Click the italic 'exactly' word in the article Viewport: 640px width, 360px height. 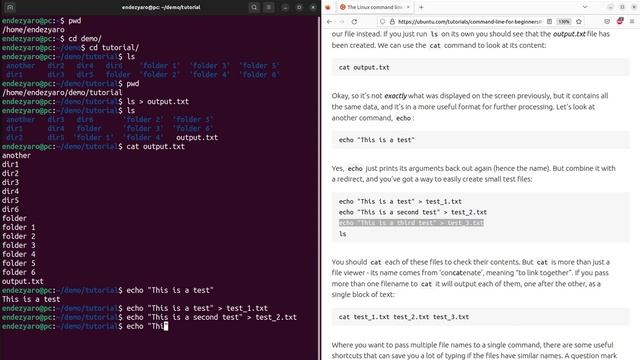396,96
